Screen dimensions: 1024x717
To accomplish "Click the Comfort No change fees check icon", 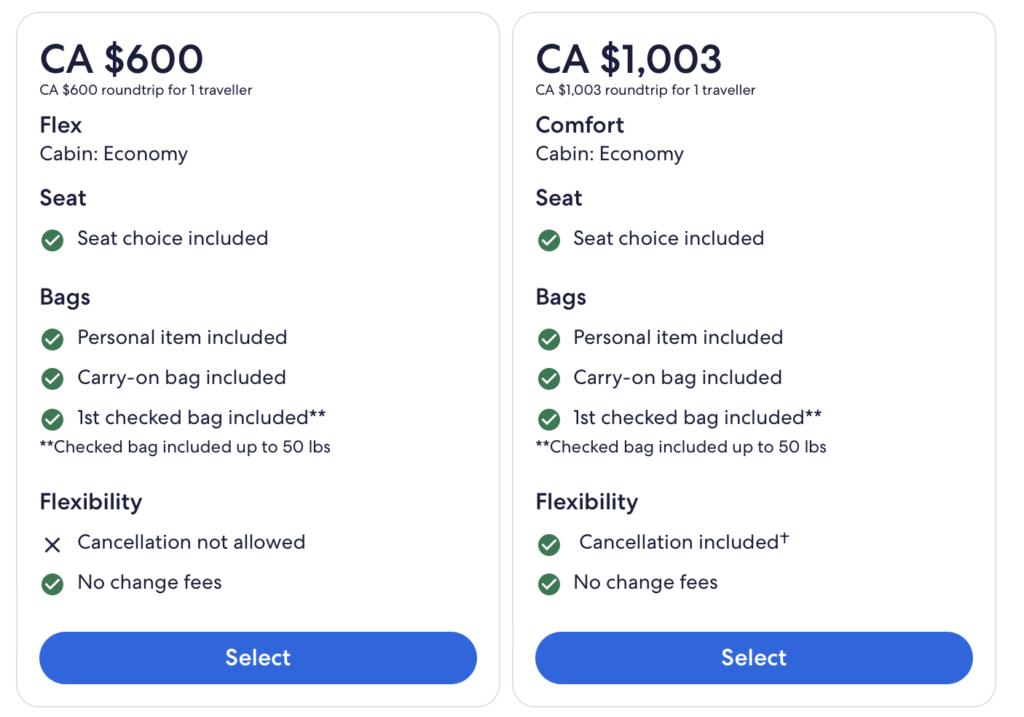I will coord(549,584).
